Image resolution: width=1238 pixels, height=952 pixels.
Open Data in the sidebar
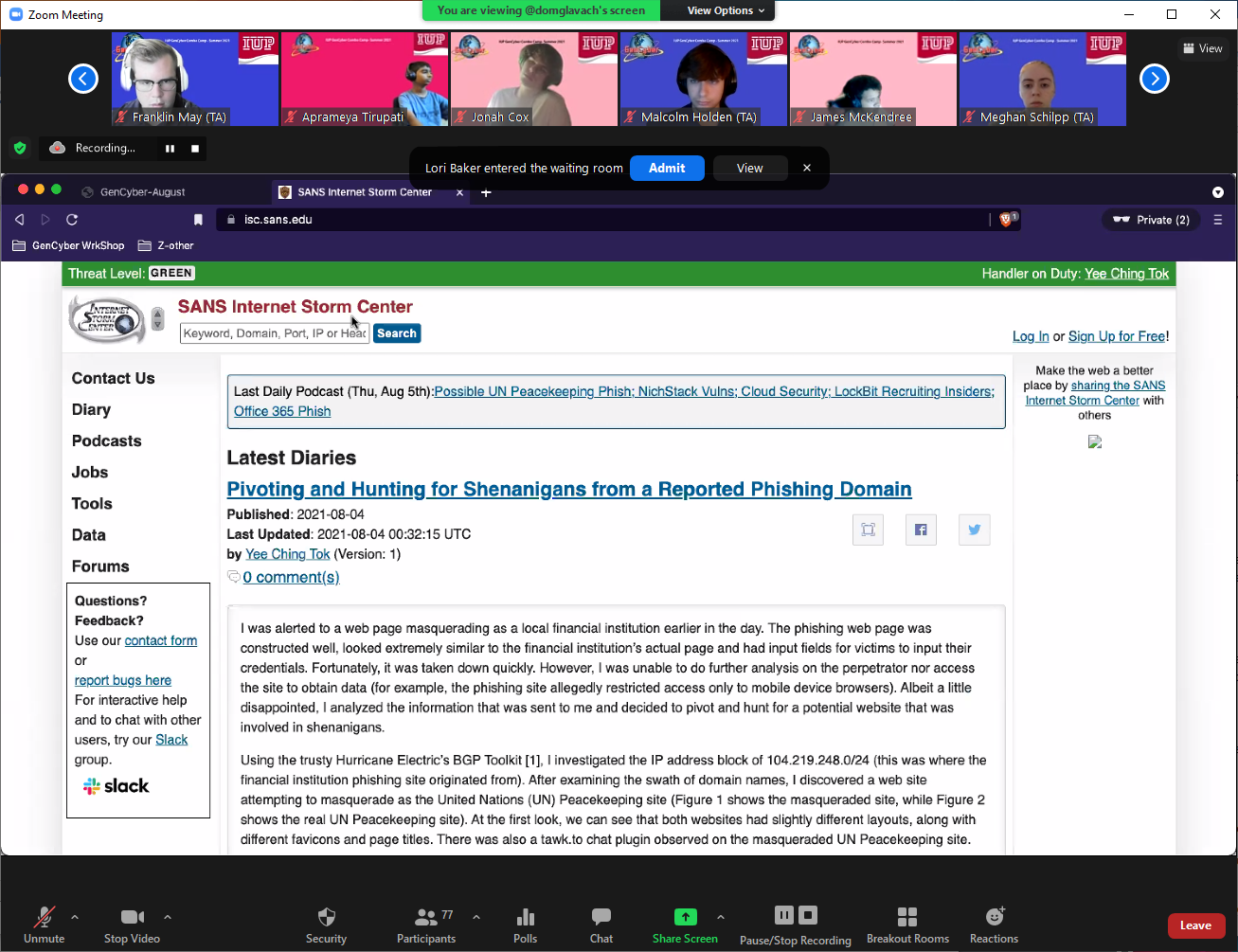pyautogui.click(x=89, y=534)
